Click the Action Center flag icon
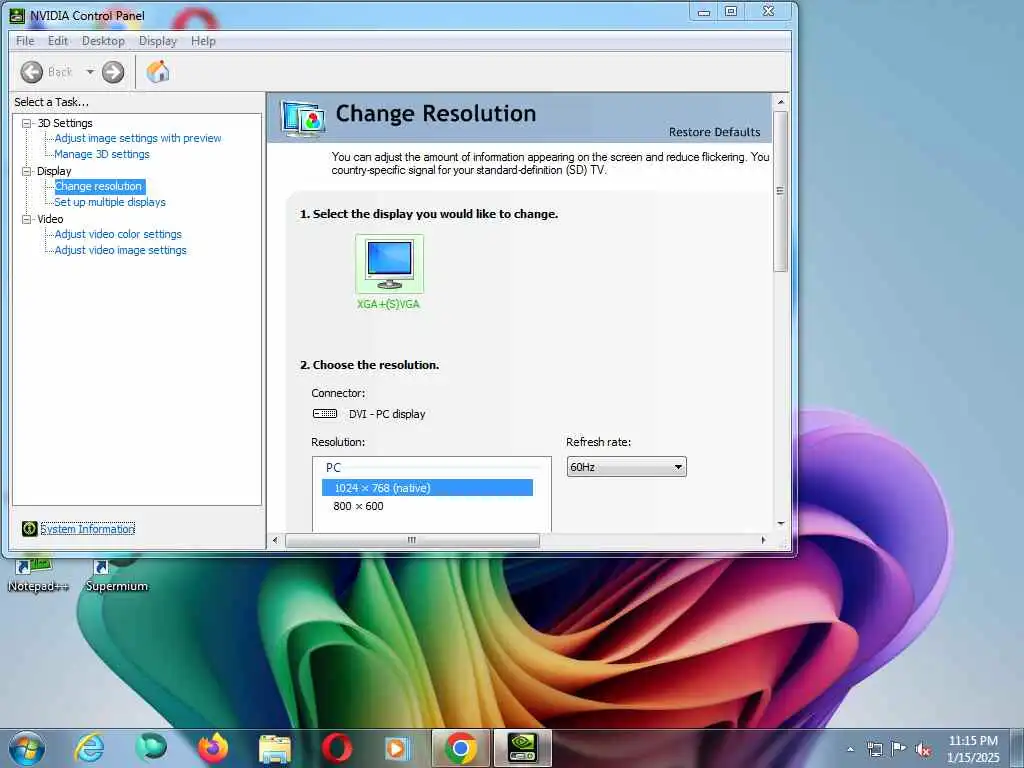The image size is (1024, 768). coord(899,748)
